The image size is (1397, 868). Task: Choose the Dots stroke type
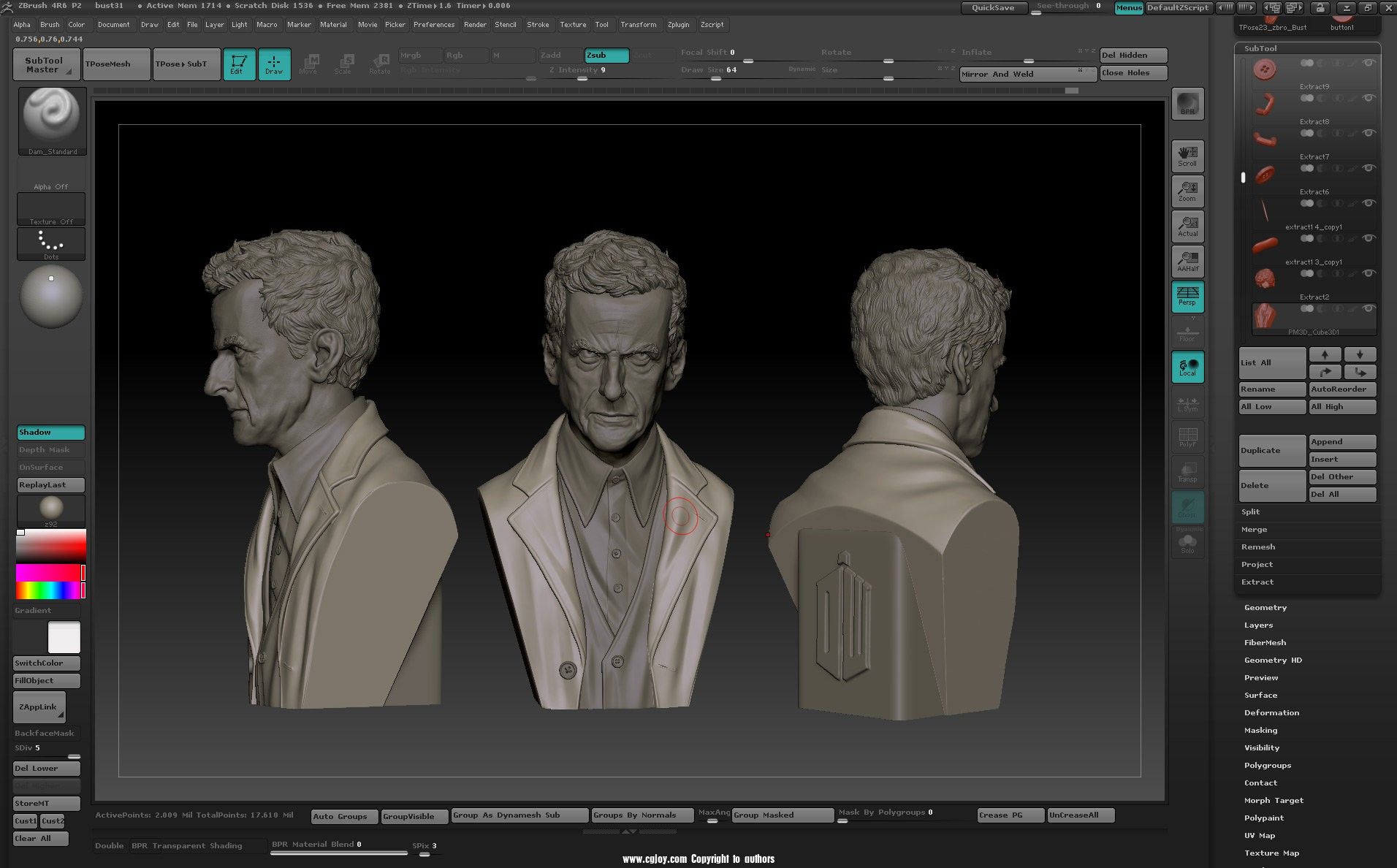[51, 244]
